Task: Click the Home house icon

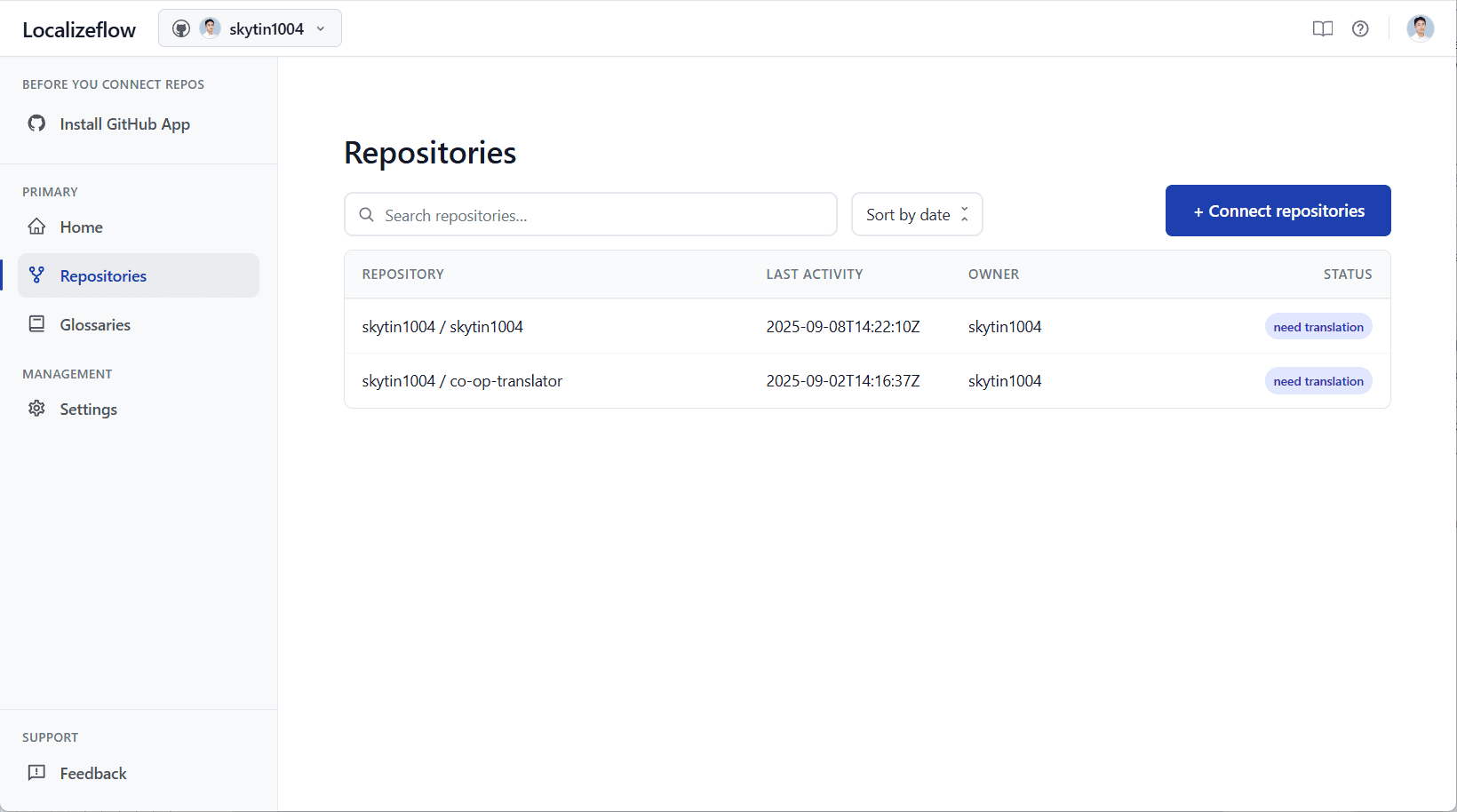Action: click(36, 227)
